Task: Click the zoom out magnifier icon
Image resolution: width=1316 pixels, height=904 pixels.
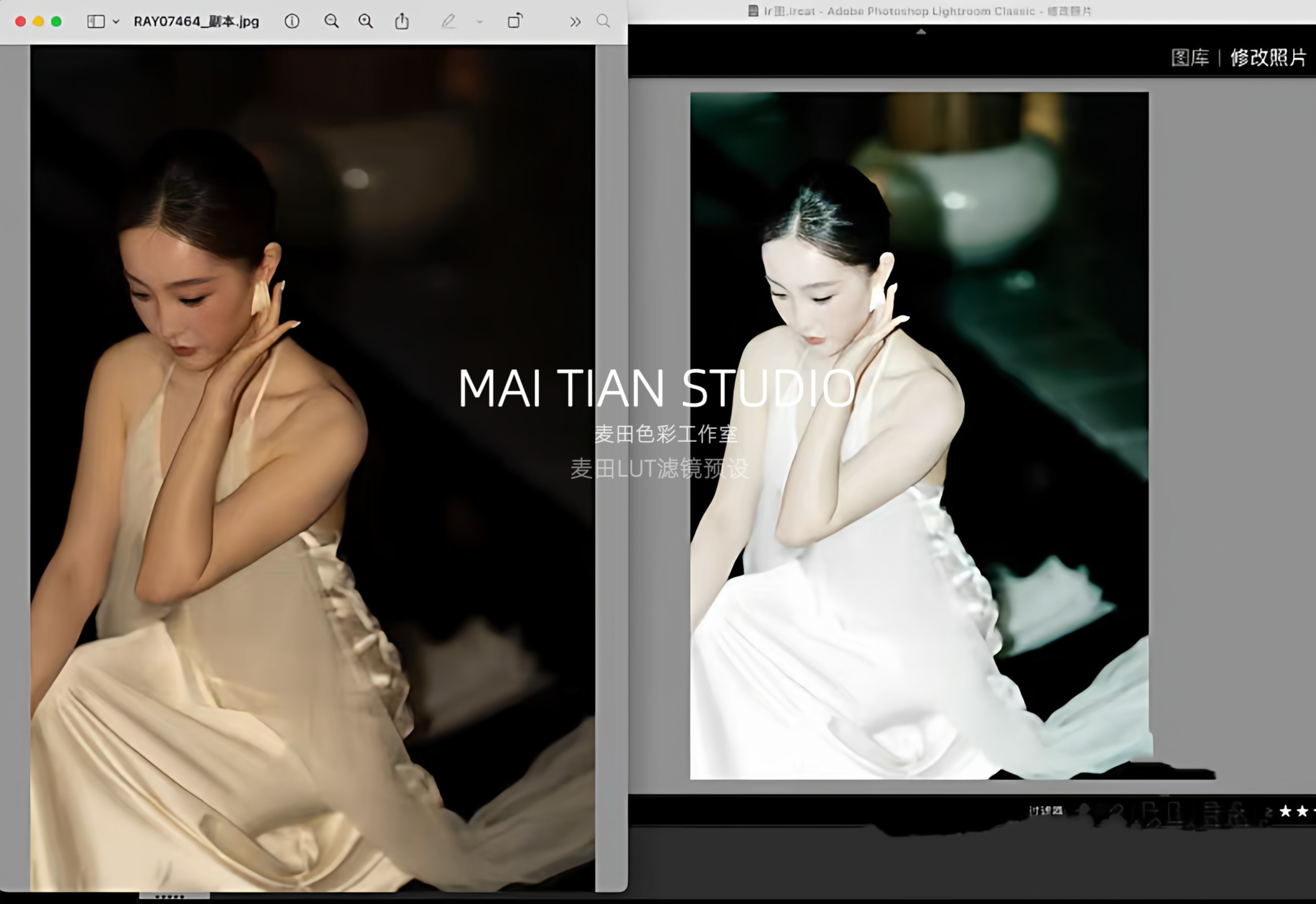Action: (331, 22)
